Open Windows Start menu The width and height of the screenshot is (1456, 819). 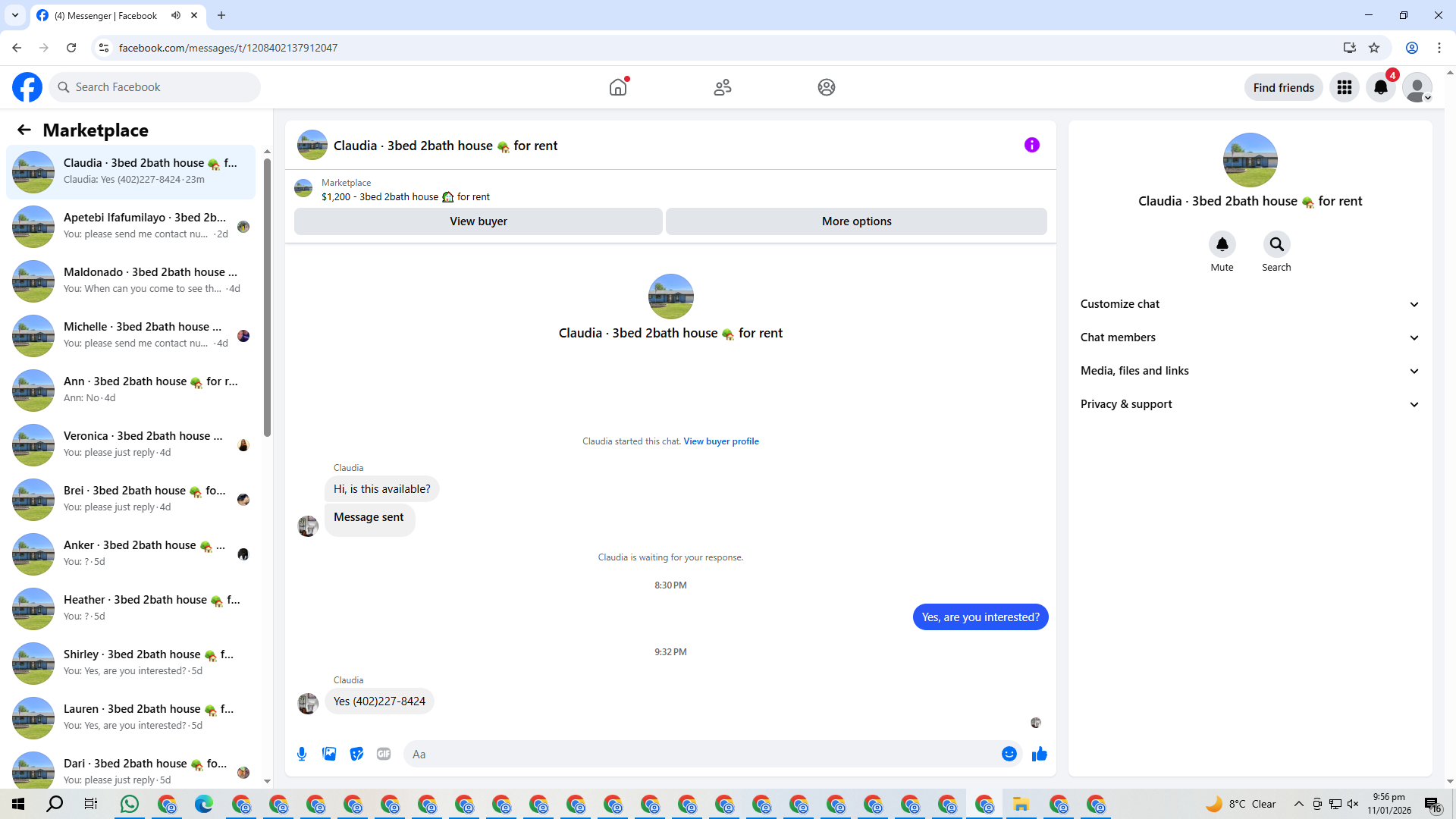click(18, 804)
